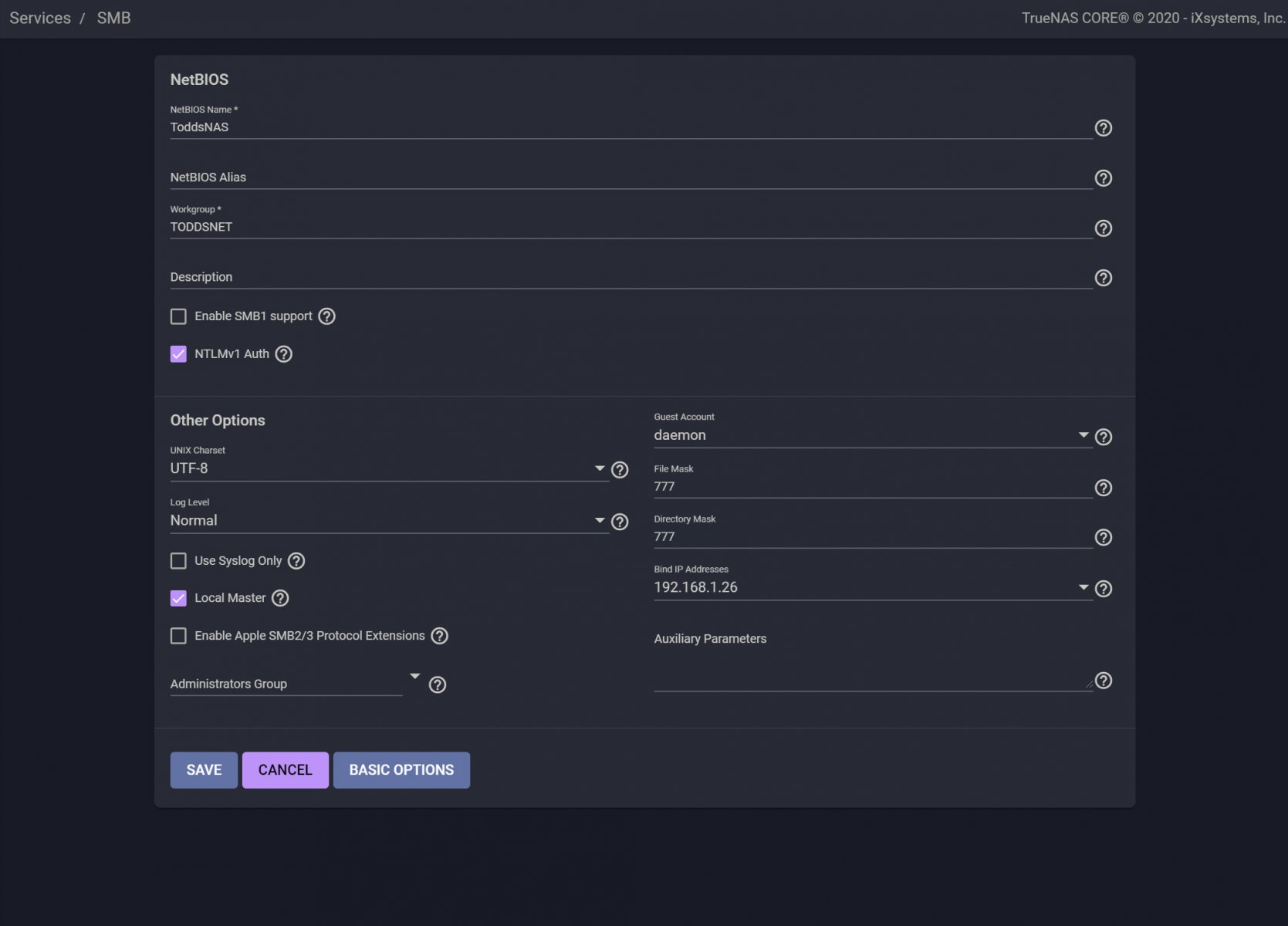1288x926 pixels.
Task: View help for Enable SMB1 support
Action: coord(327,316)
